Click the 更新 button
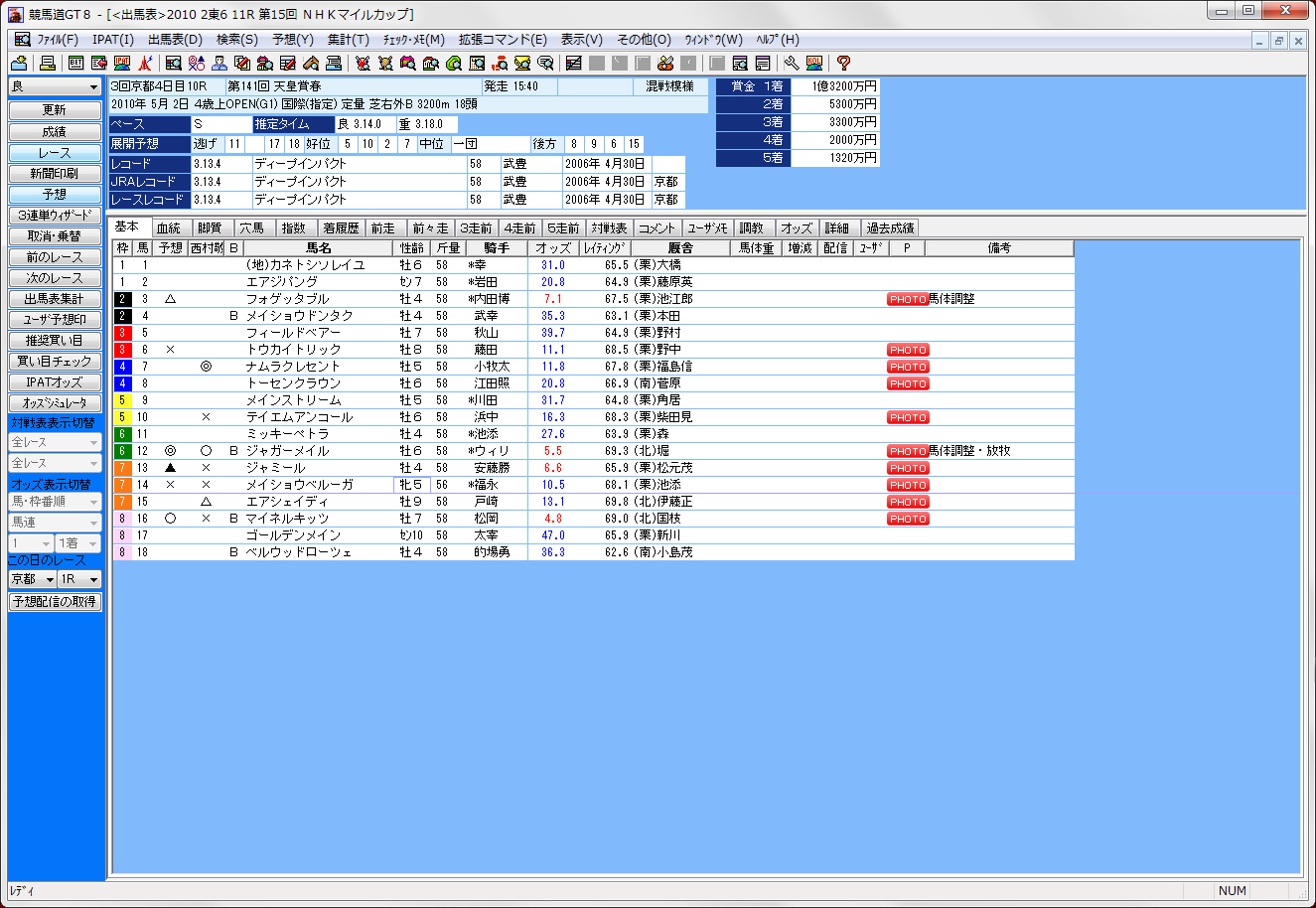 pos(55,110)
